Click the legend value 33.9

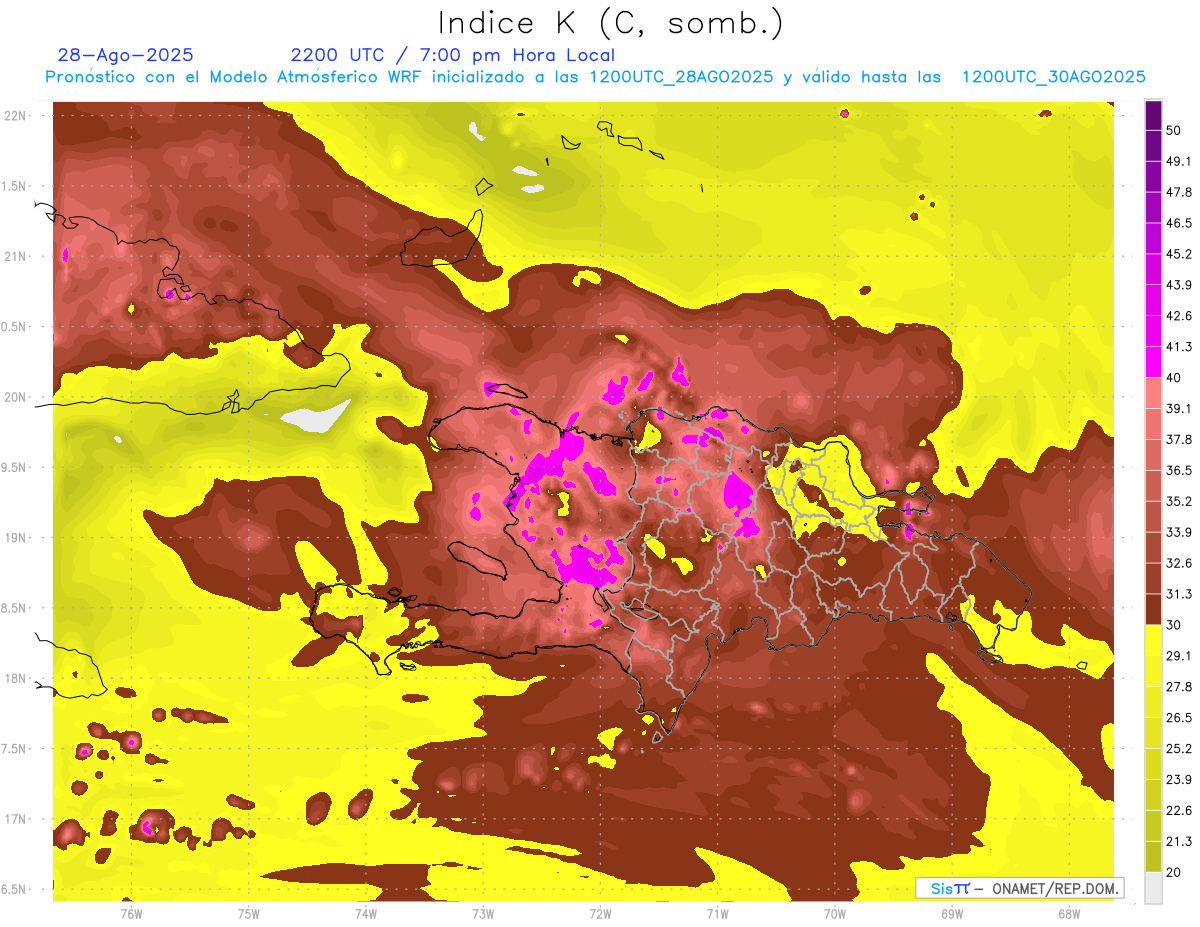tap(1179, 532)
